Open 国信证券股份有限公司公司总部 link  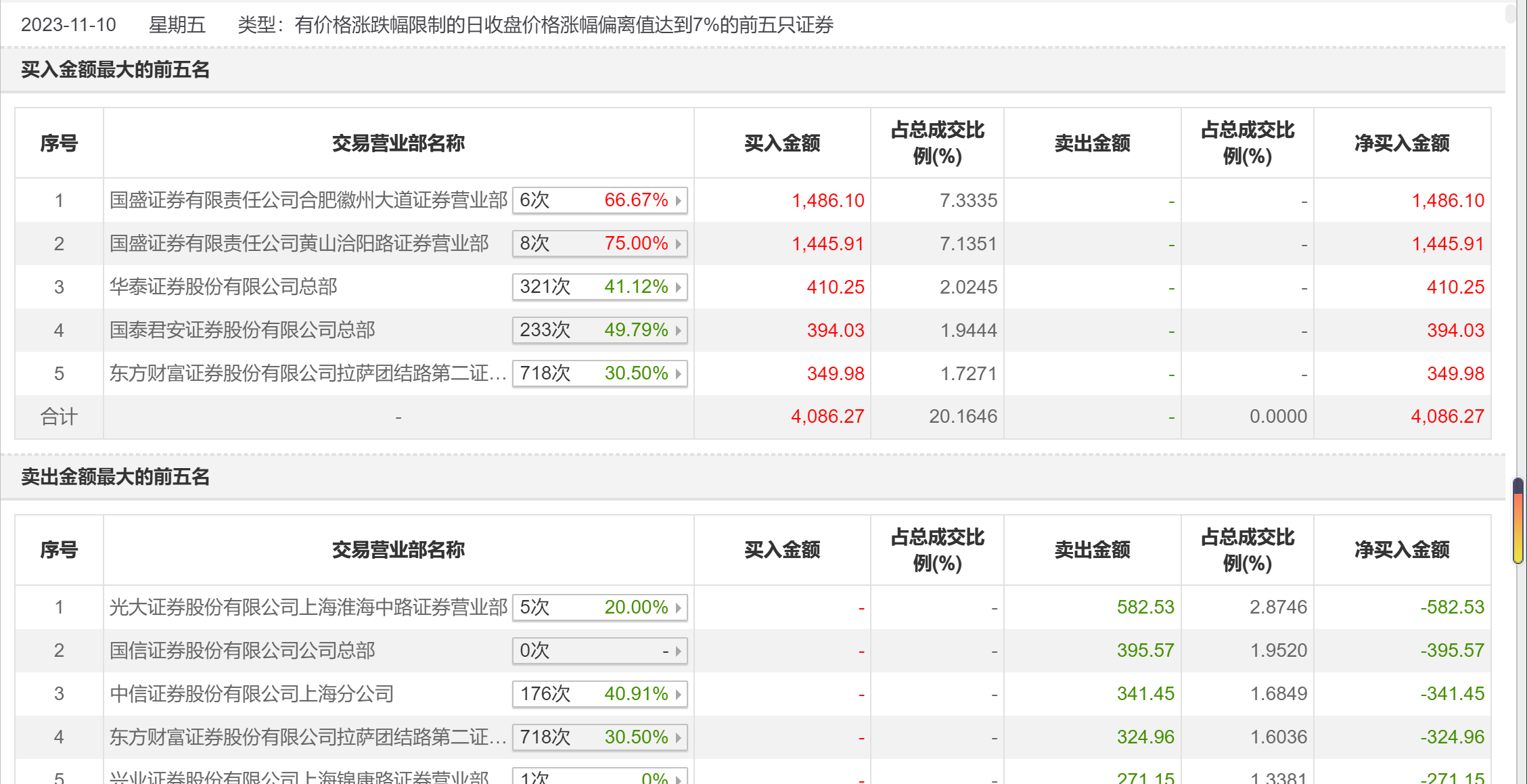[242, 651]
